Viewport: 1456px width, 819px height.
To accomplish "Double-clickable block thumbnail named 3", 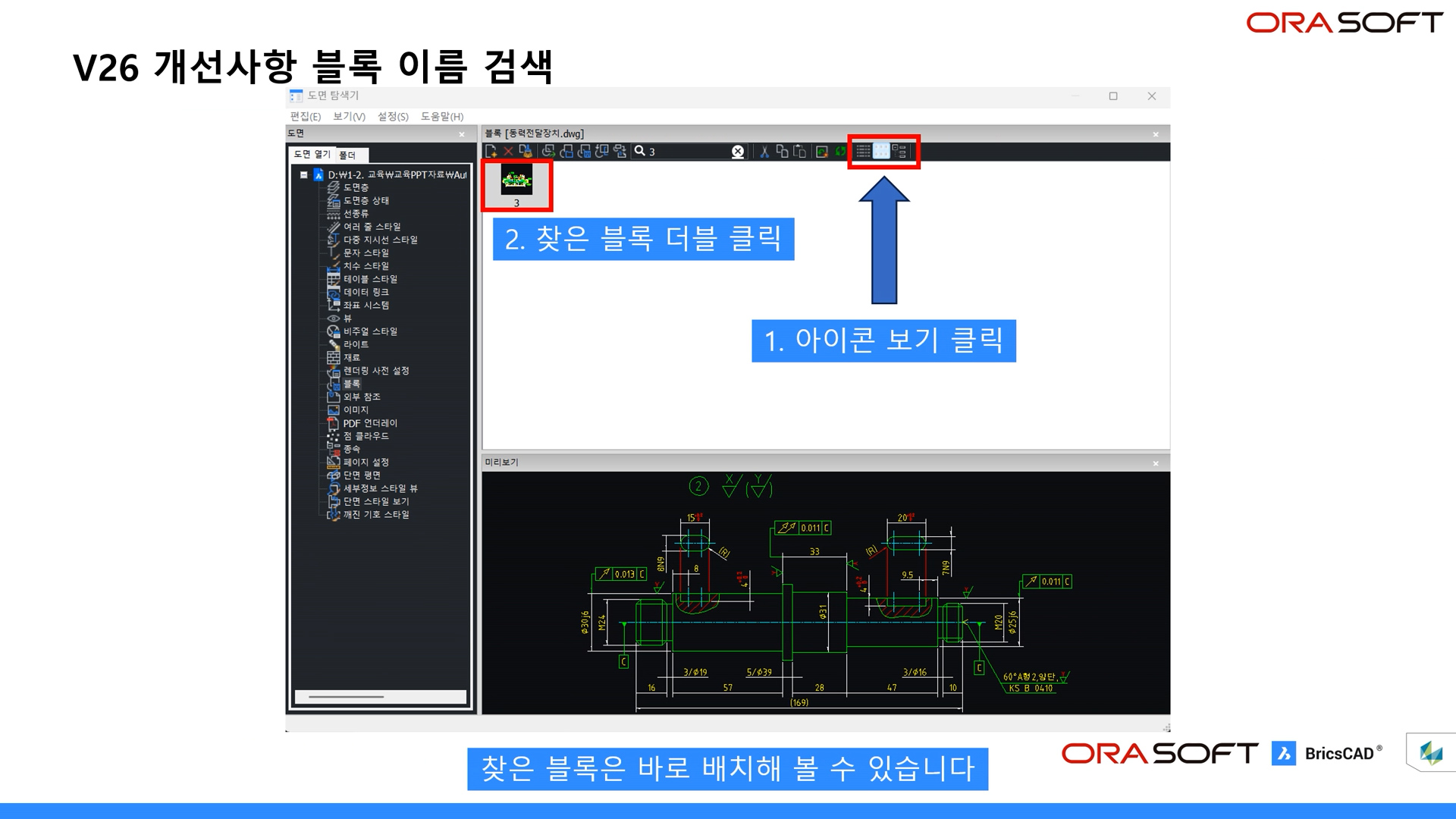I will click(516, 182).
